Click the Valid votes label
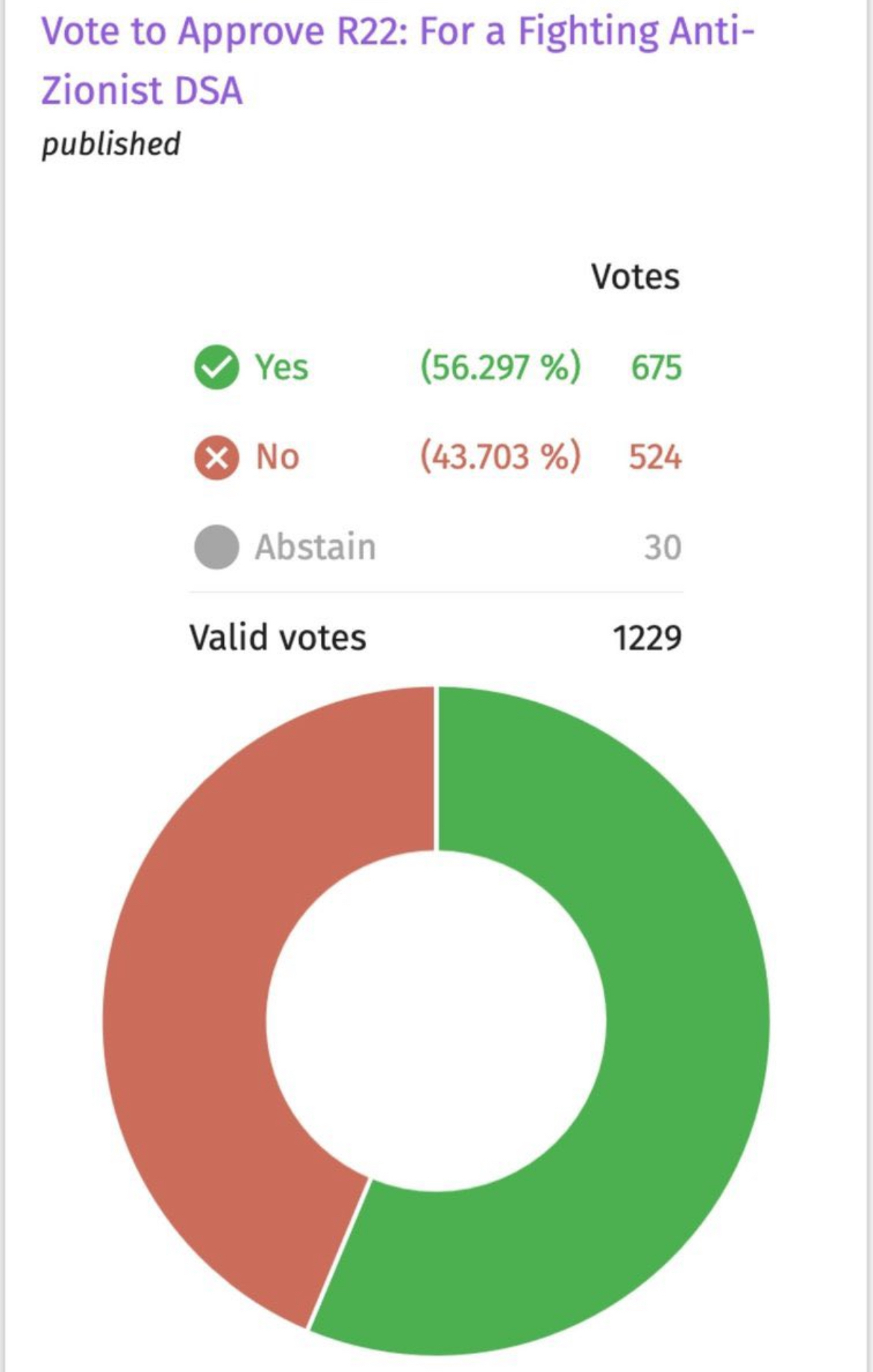 pyautogui.click(x=278, y=638)
